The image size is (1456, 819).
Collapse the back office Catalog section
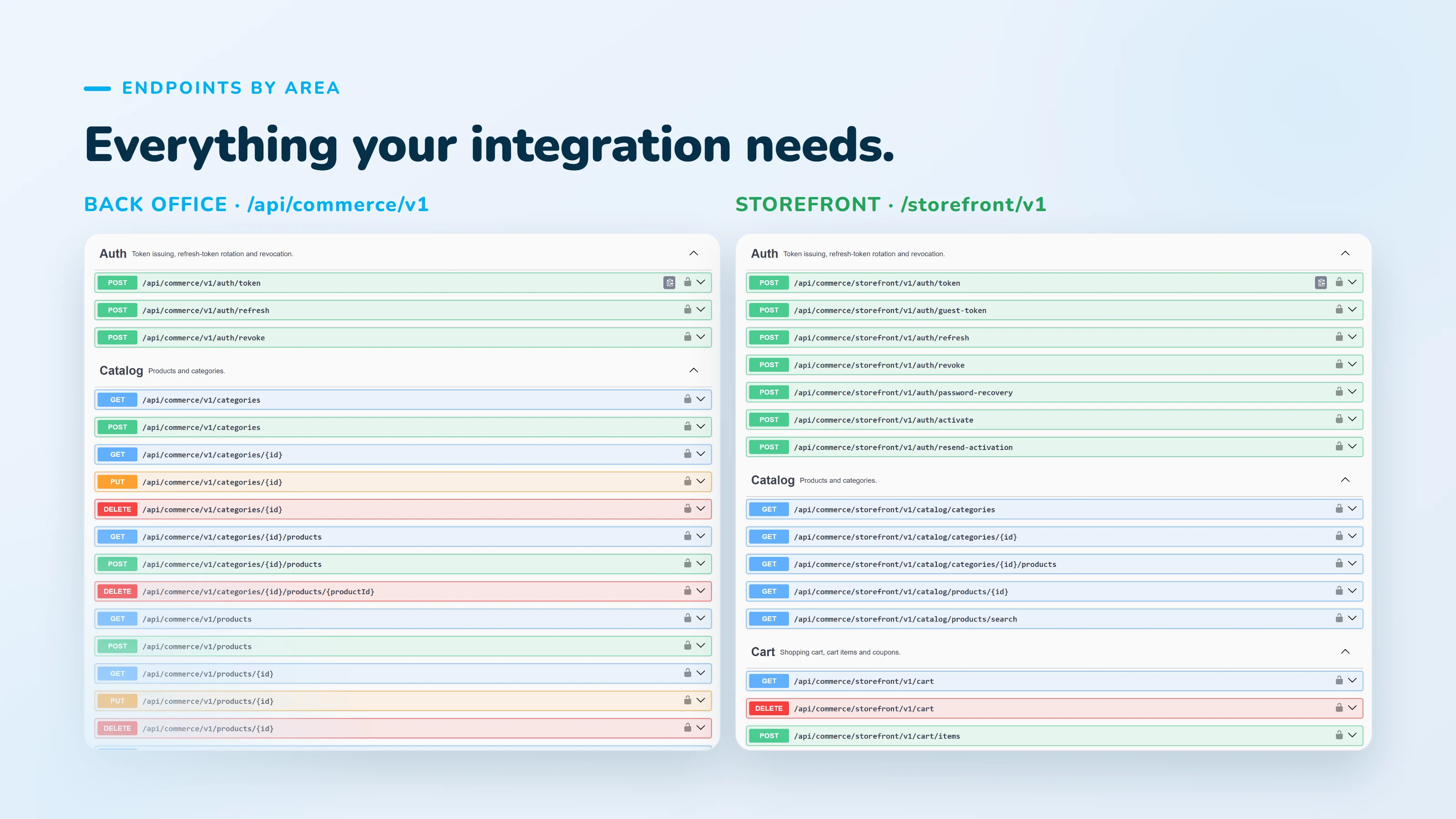click(x=693, y=370)
